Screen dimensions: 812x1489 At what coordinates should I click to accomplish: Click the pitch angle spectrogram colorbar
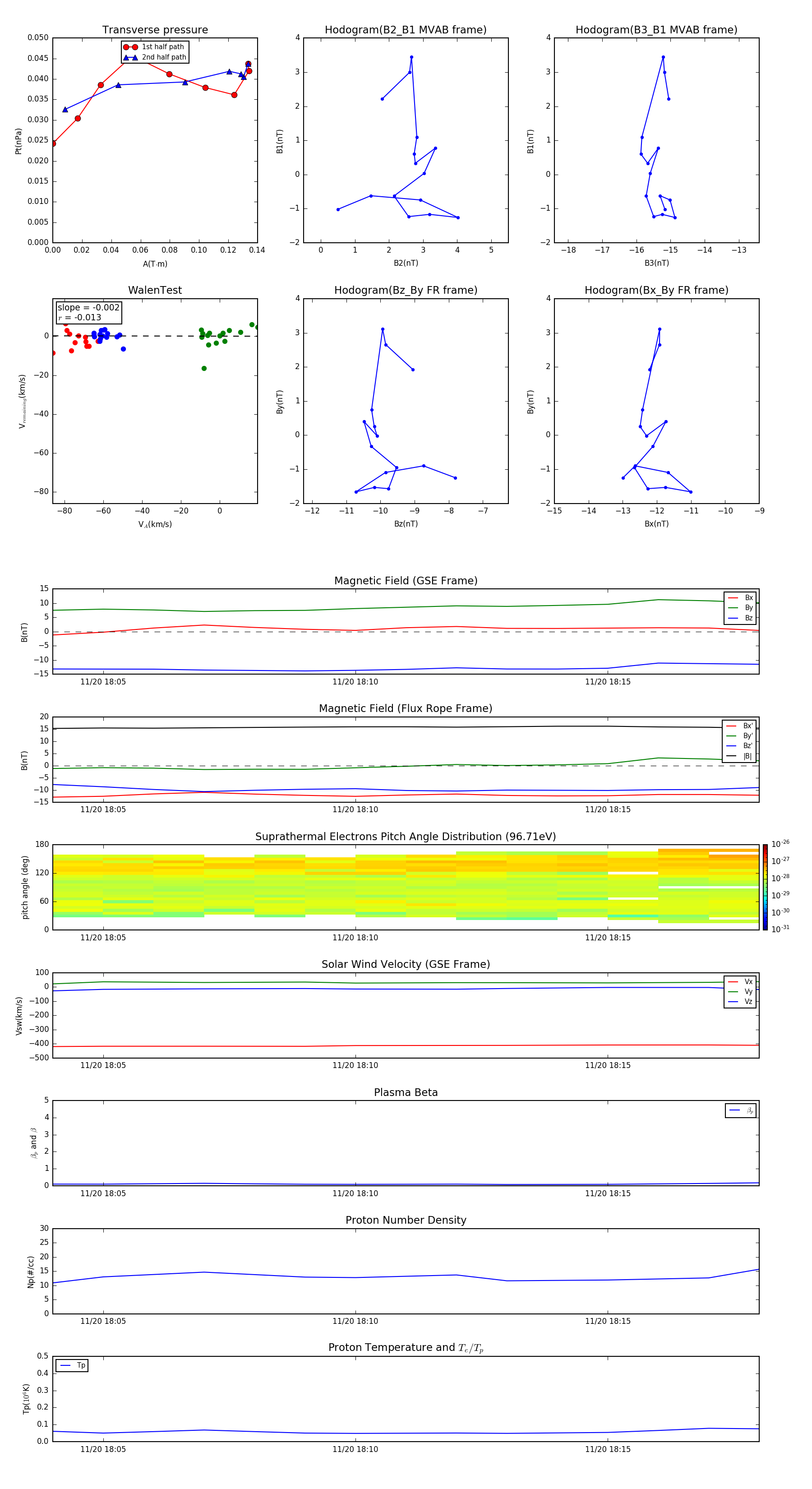[765, 887]
